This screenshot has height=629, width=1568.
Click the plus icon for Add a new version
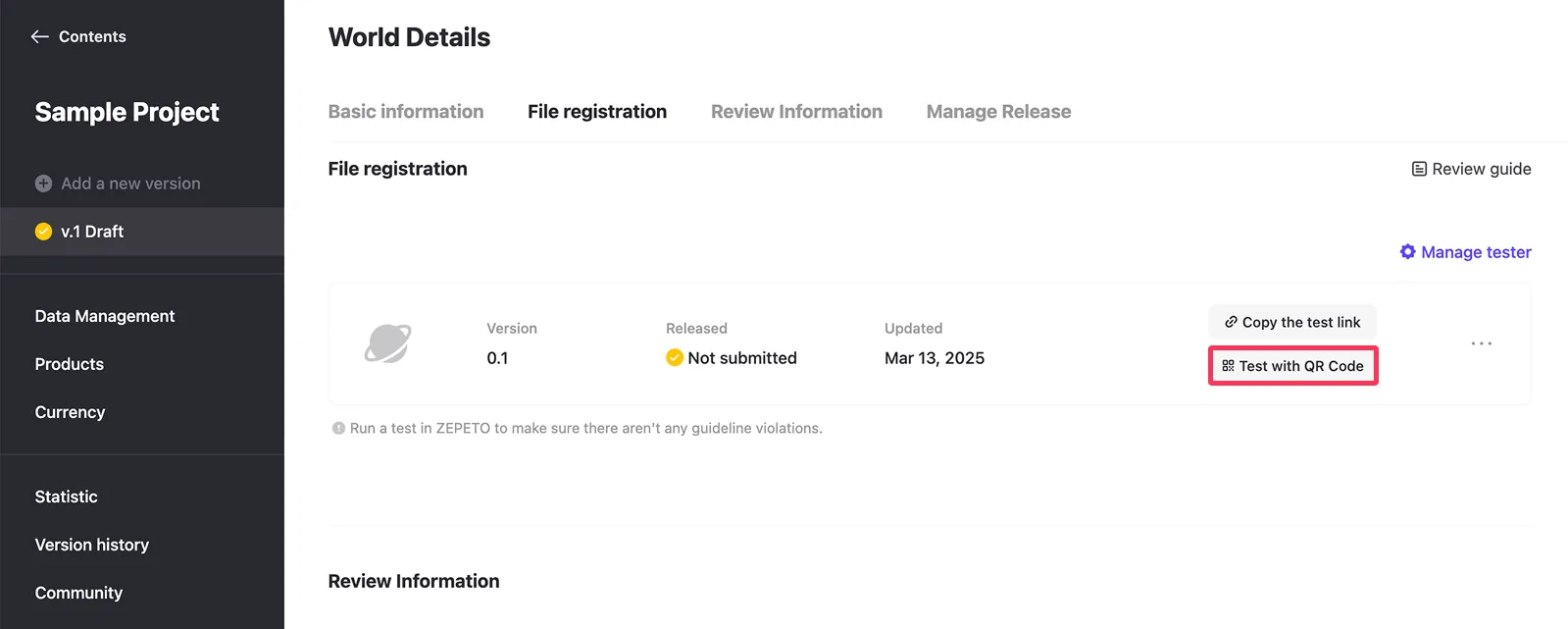click(43, 183)
